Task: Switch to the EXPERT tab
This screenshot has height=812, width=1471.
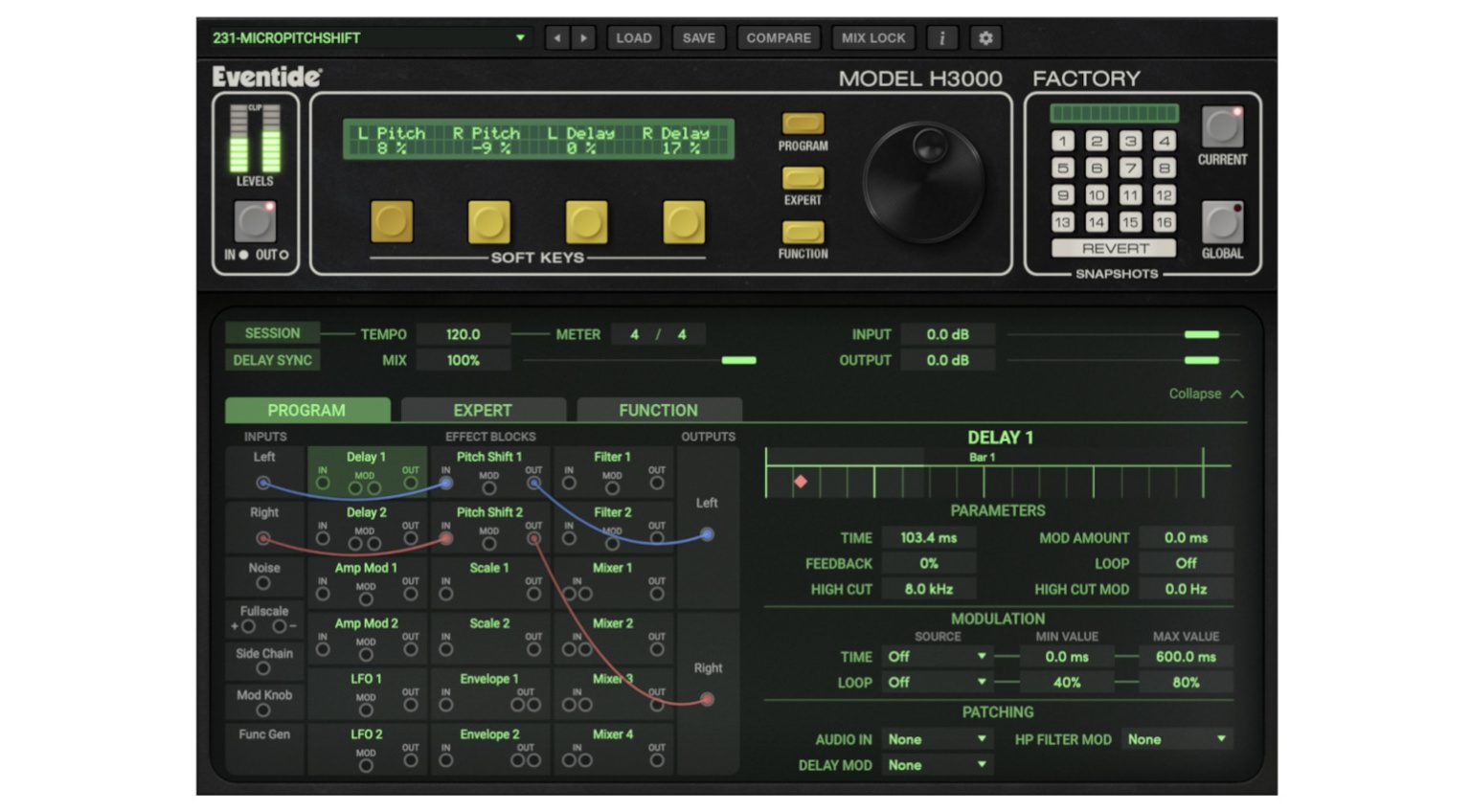Action: [x=483, y=410]
